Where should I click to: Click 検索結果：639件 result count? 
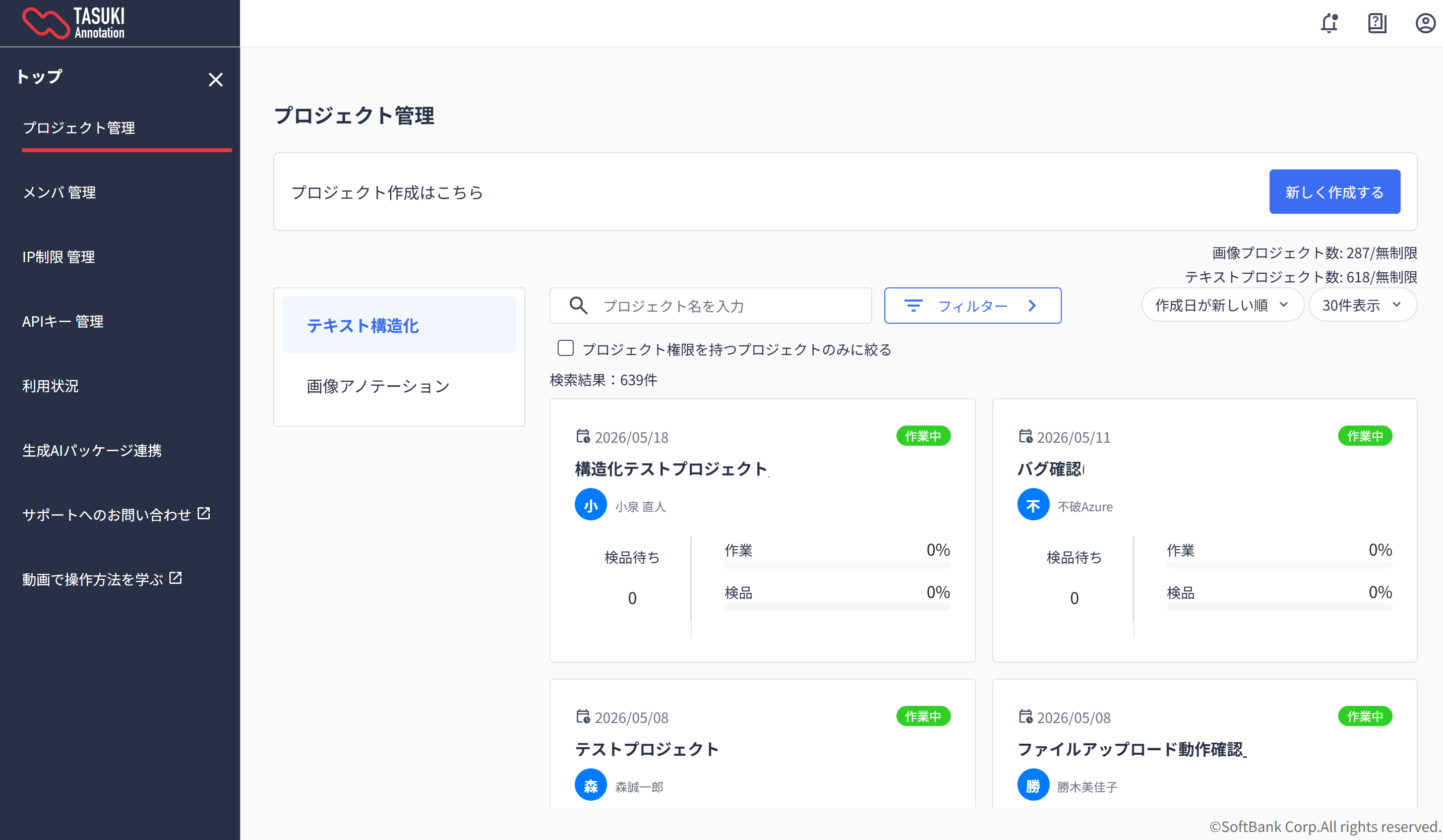click(x=604, y=380)
